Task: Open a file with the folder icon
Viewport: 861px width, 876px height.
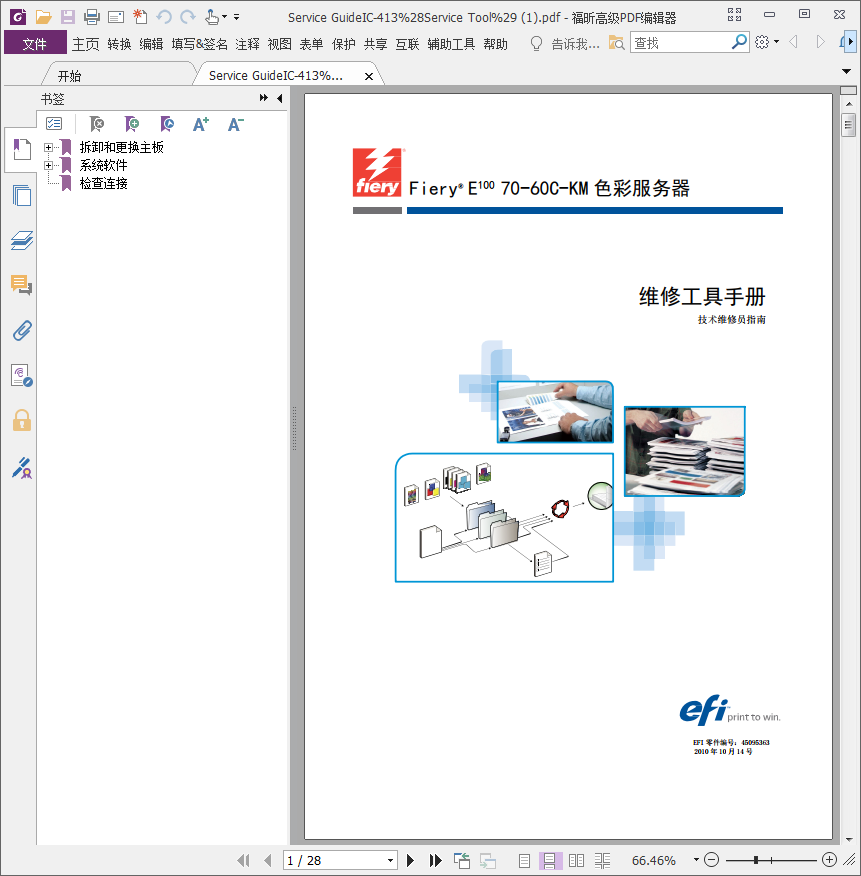Action: pyautogui.click(x=44, y=17)
